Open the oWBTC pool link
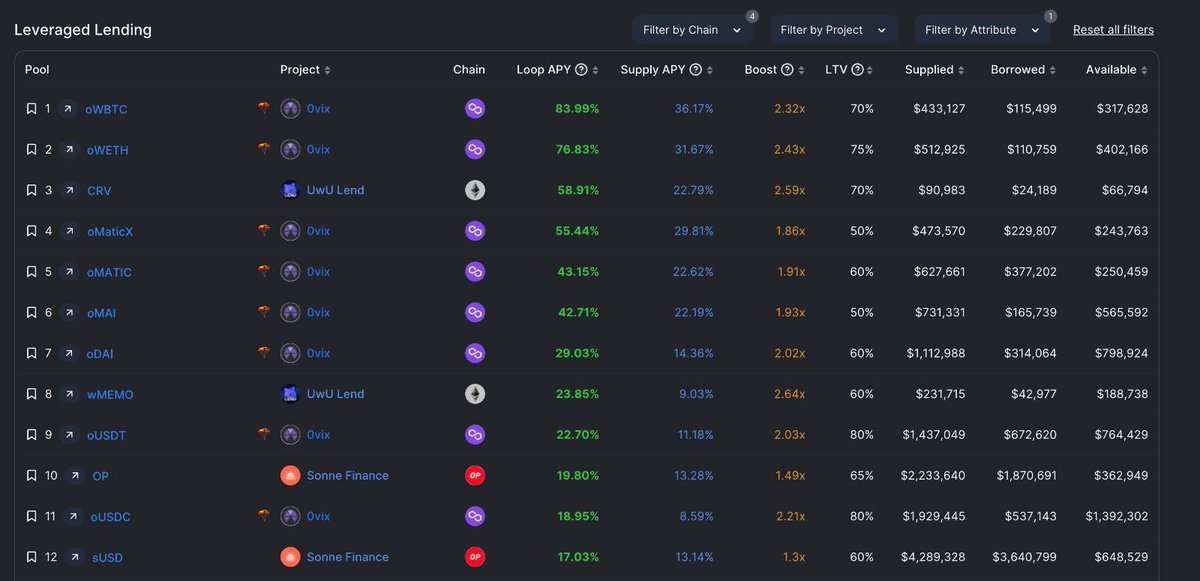Image resolution: width=1200 pixels, height=581 pixels. (x=107, y=109)
